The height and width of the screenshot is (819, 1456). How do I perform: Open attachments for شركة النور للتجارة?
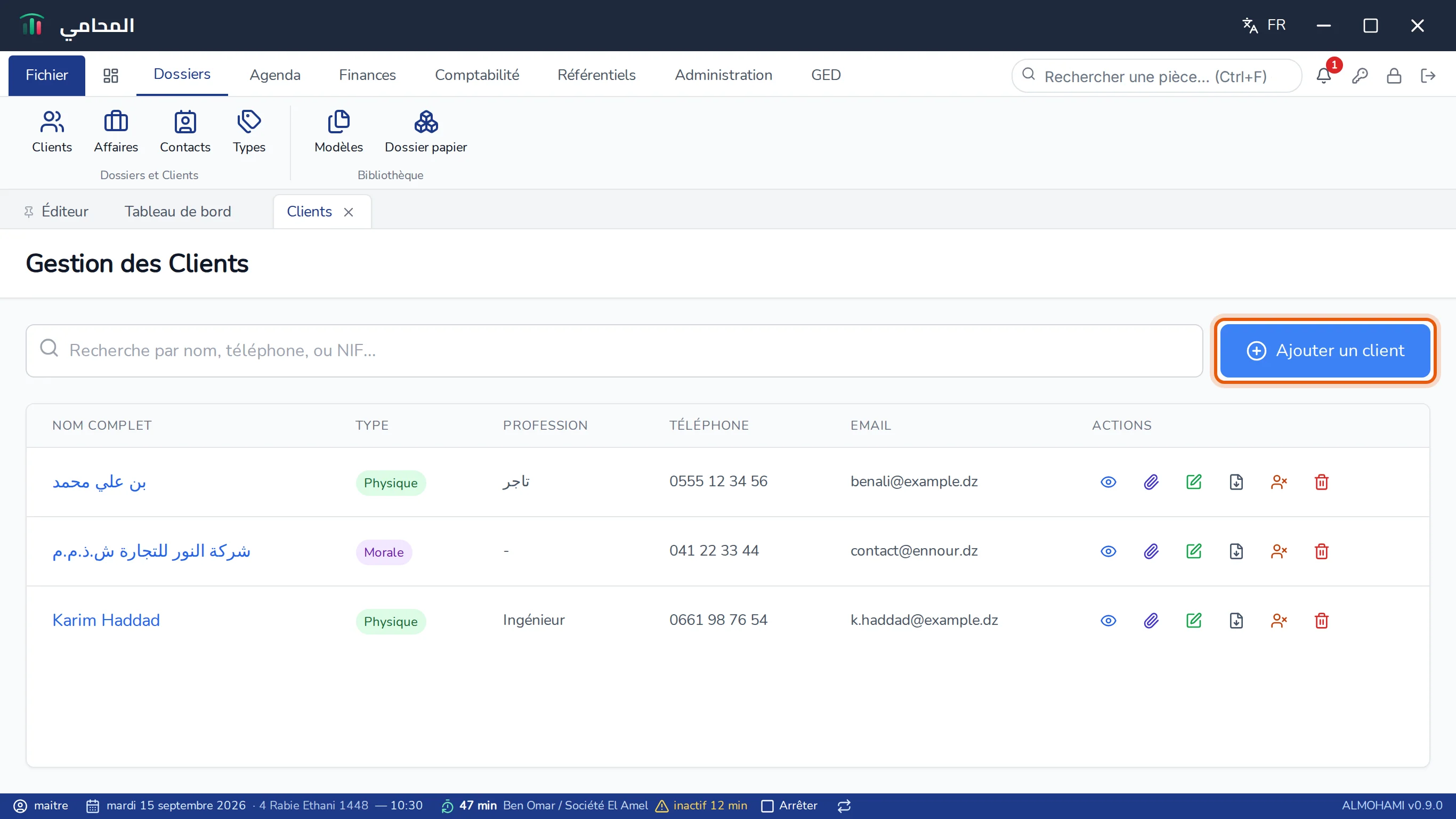(1151, 551)
